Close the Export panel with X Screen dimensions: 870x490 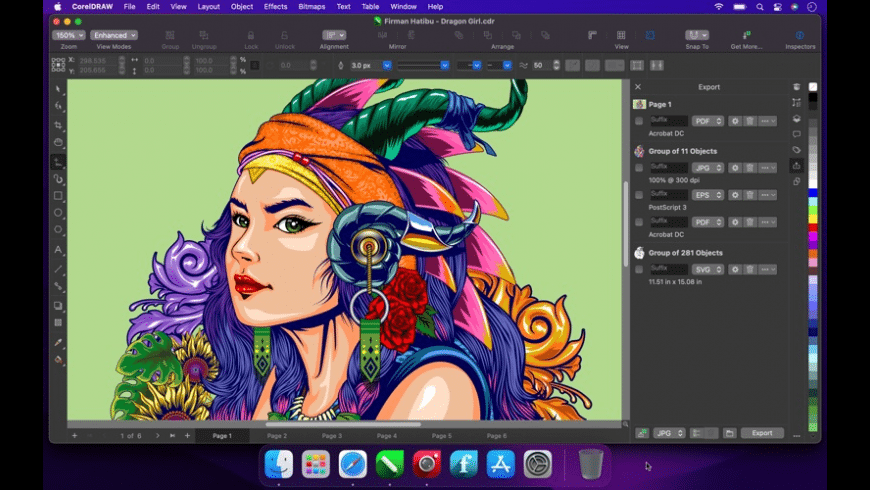638,87
